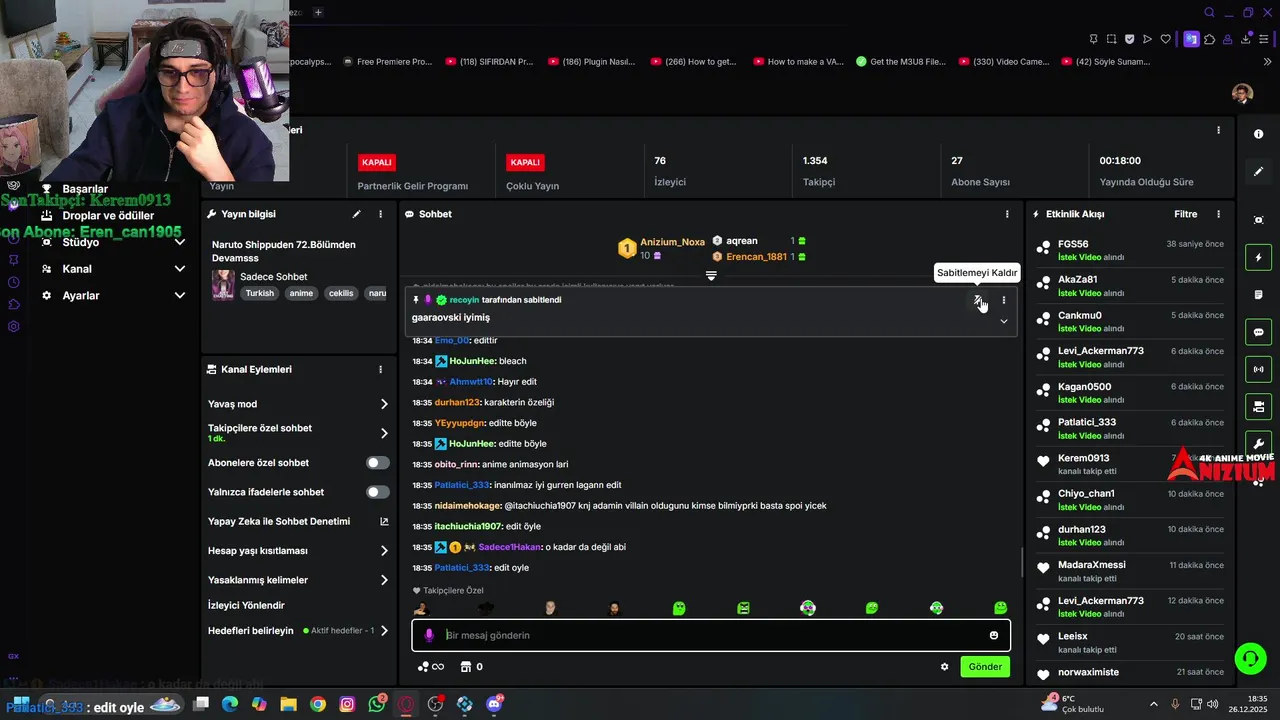1280x720 pixels.
Task: Click the browser search magnifier icon
Action: click(x=1209, y=12)
